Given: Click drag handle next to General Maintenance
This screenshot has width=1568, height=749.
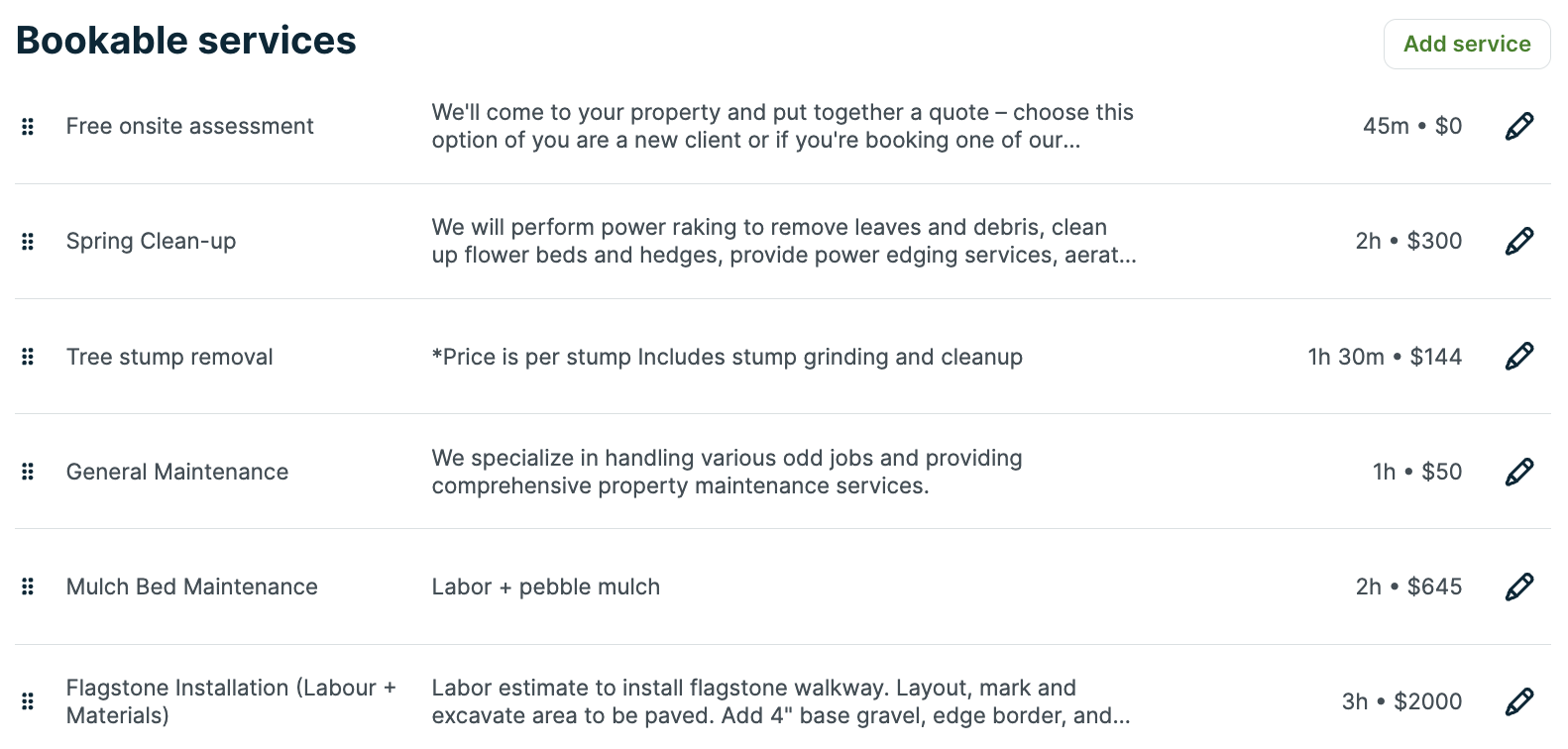Looking at the screenshot, I should pyautogui.click(x=28, y=473).
